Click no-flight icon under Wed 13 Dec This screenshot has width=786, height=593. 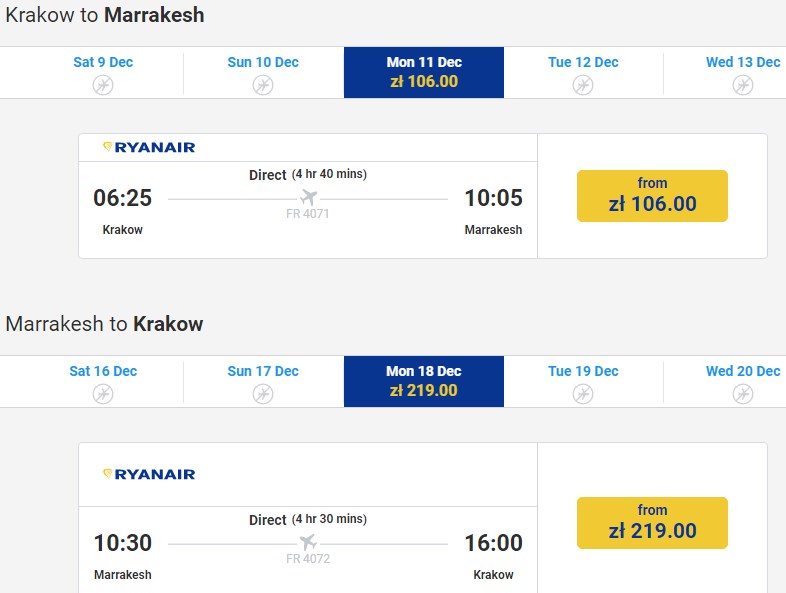pyautogui.click(x=743, y=85)
